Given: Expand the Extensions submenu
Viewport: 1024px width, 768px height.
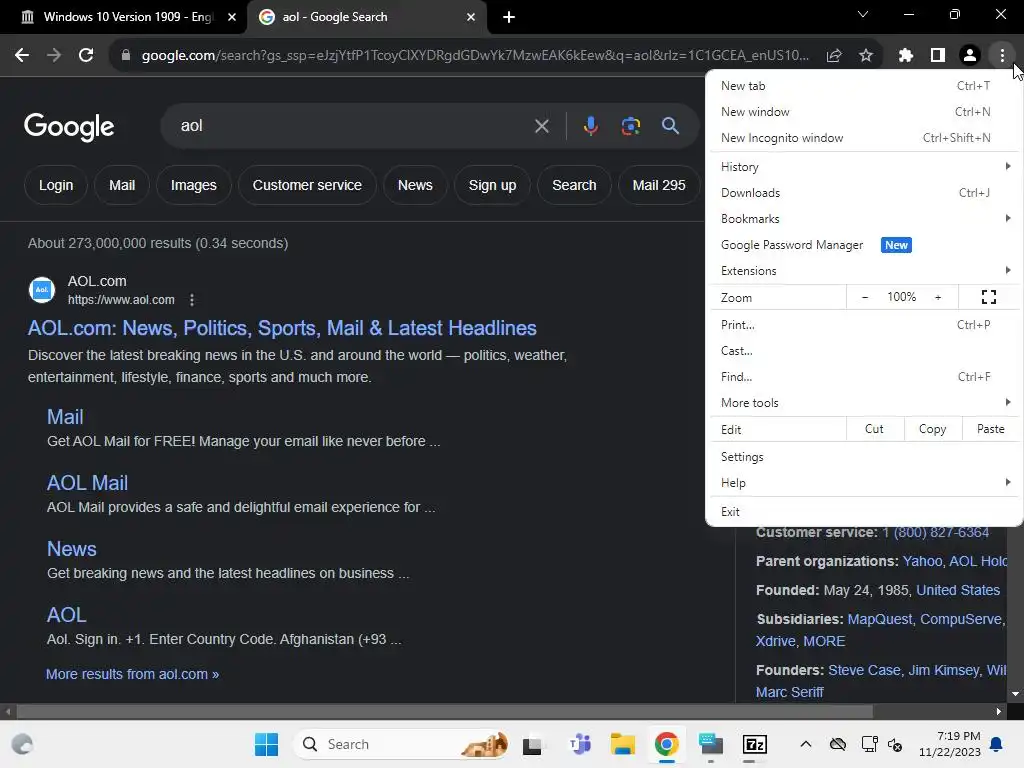Looking at the screenshot, I should pos(865,270).
